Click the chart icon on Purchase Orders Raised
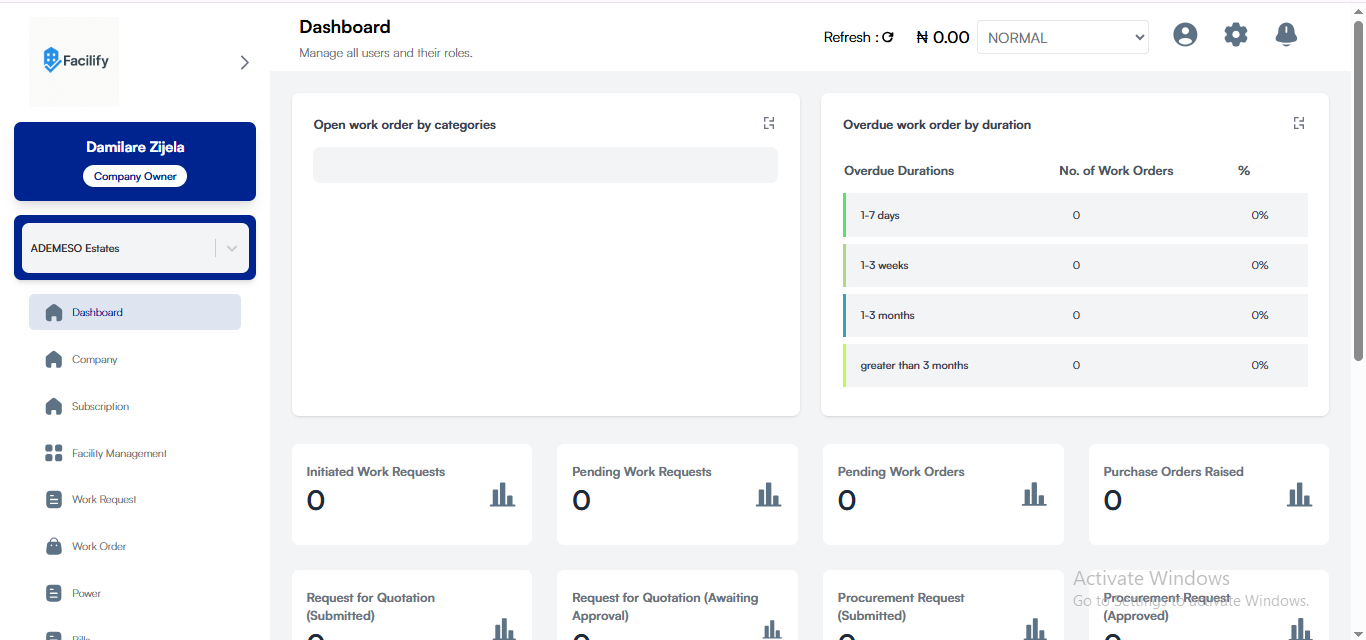The image size is (1366, 640). (1299, 495)
